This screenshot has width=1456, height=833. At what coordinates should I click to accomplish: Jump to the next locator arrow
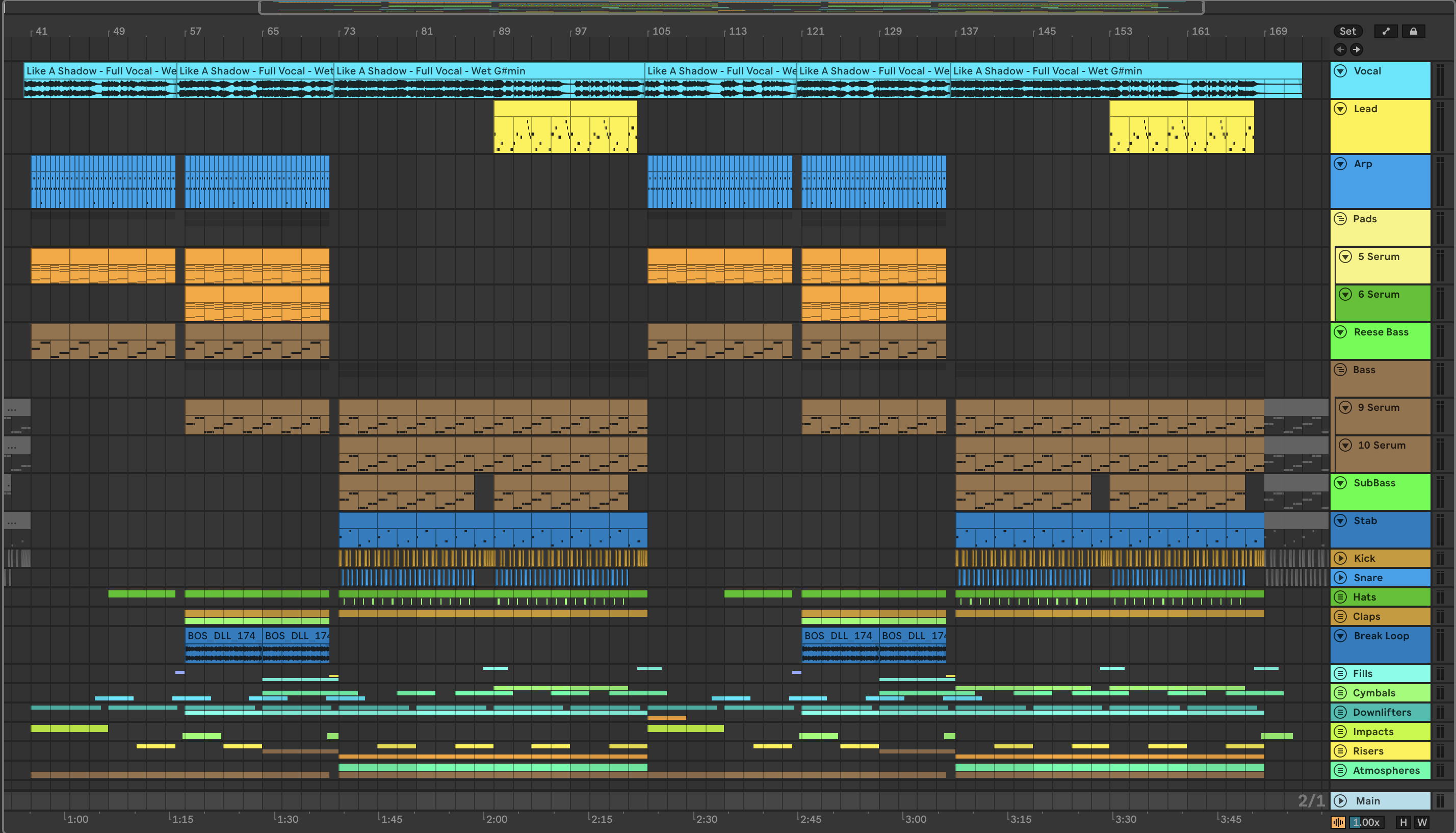coord(1357,49)
